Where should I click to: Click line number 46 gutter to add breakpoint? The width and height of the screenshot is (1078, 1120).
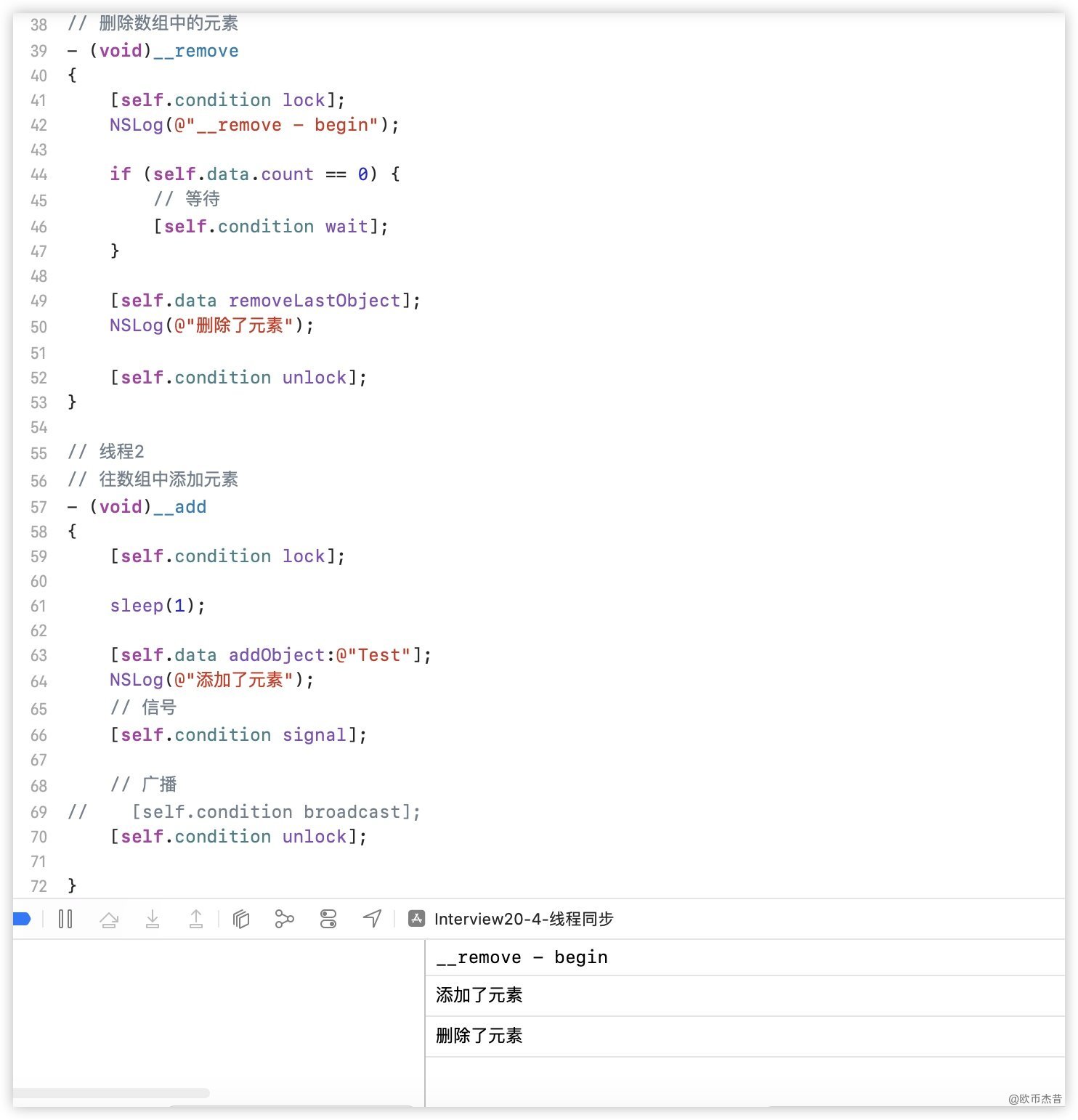[38, 227]
